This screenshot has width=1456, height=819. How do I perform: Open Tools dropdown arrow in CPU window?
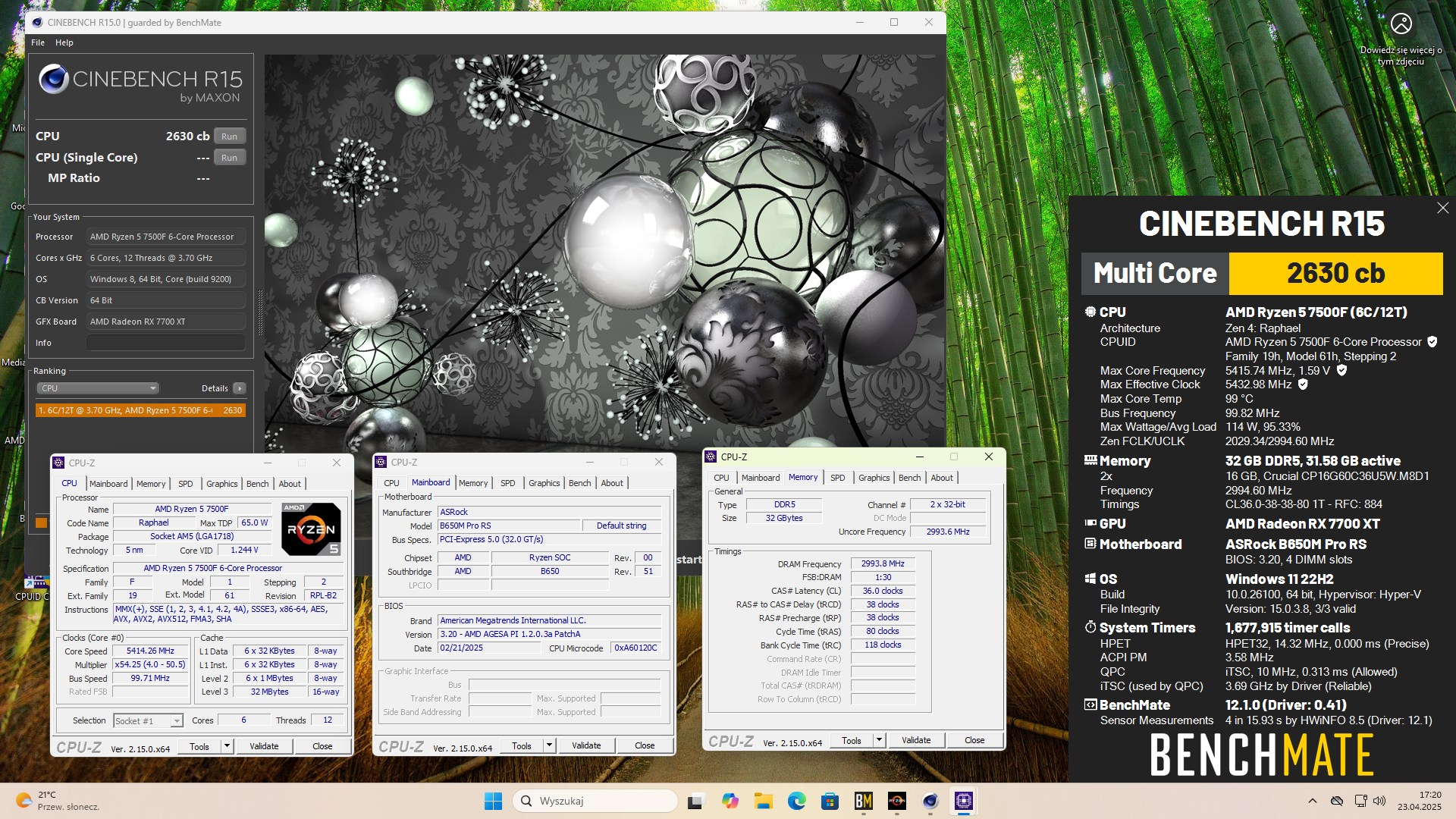(x=226, y=747)
